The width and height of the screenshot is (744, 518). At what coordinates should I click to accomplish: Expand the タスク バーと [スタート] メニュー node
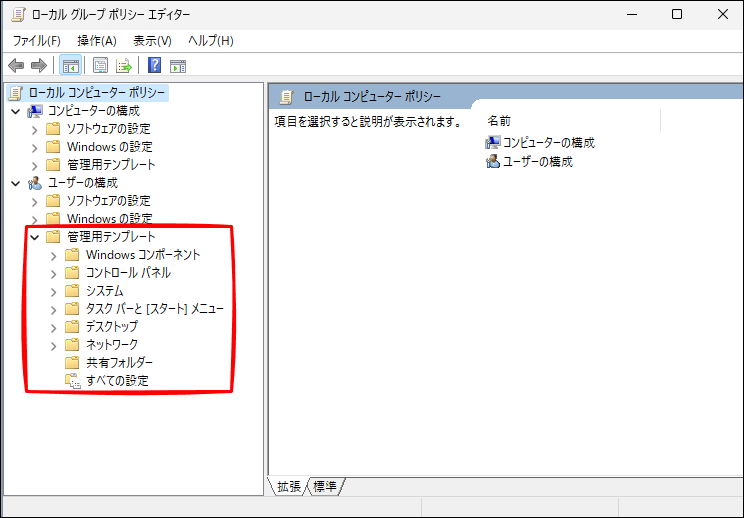coord(54,309)
